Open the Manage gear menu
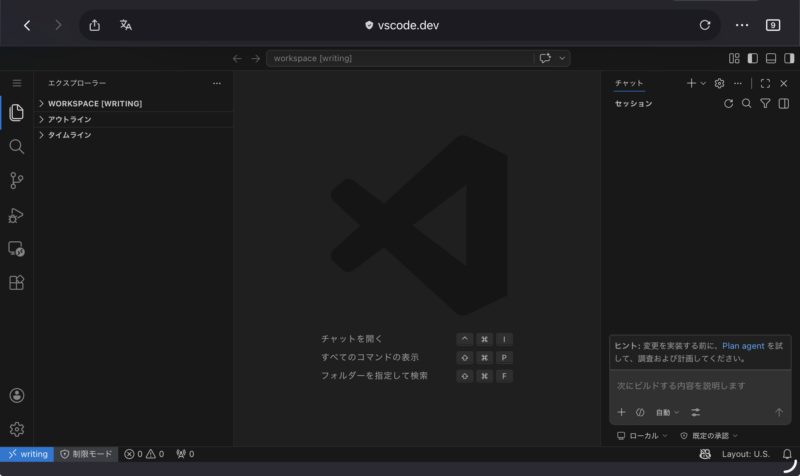This screenshot has height=476, width=800. tap(16, 429)
